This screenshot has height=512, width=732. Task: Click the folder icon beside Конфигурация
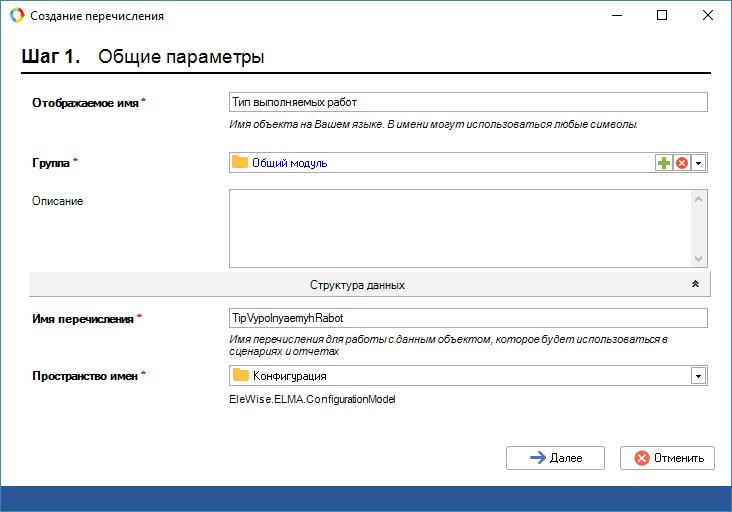[x=240, y=375]
